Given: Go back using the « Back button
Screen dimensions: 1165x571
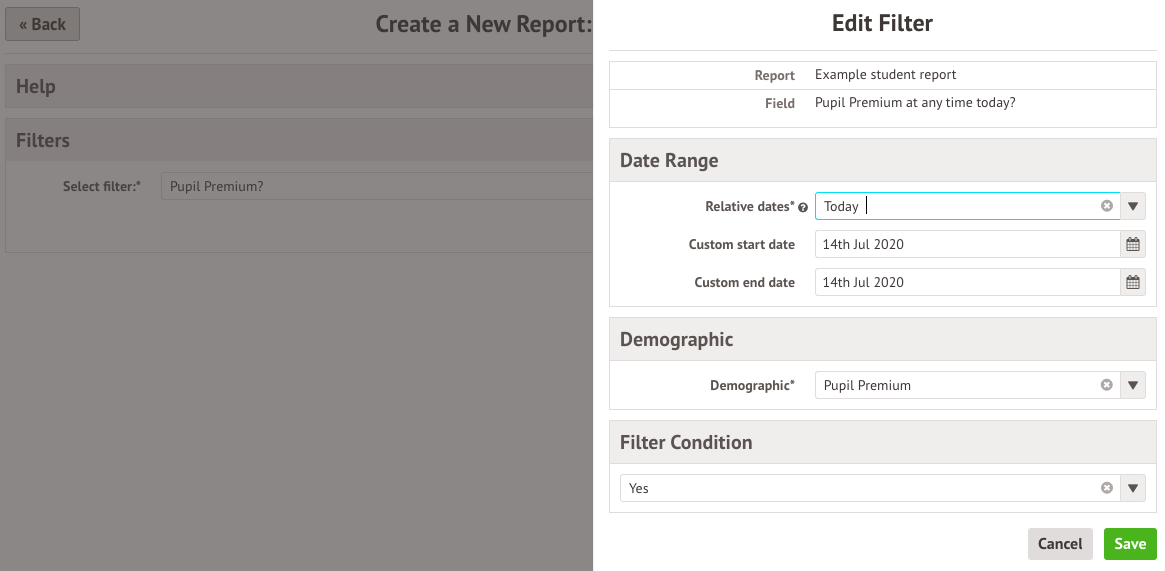Looking at the screenshot, I should [42, 24].
